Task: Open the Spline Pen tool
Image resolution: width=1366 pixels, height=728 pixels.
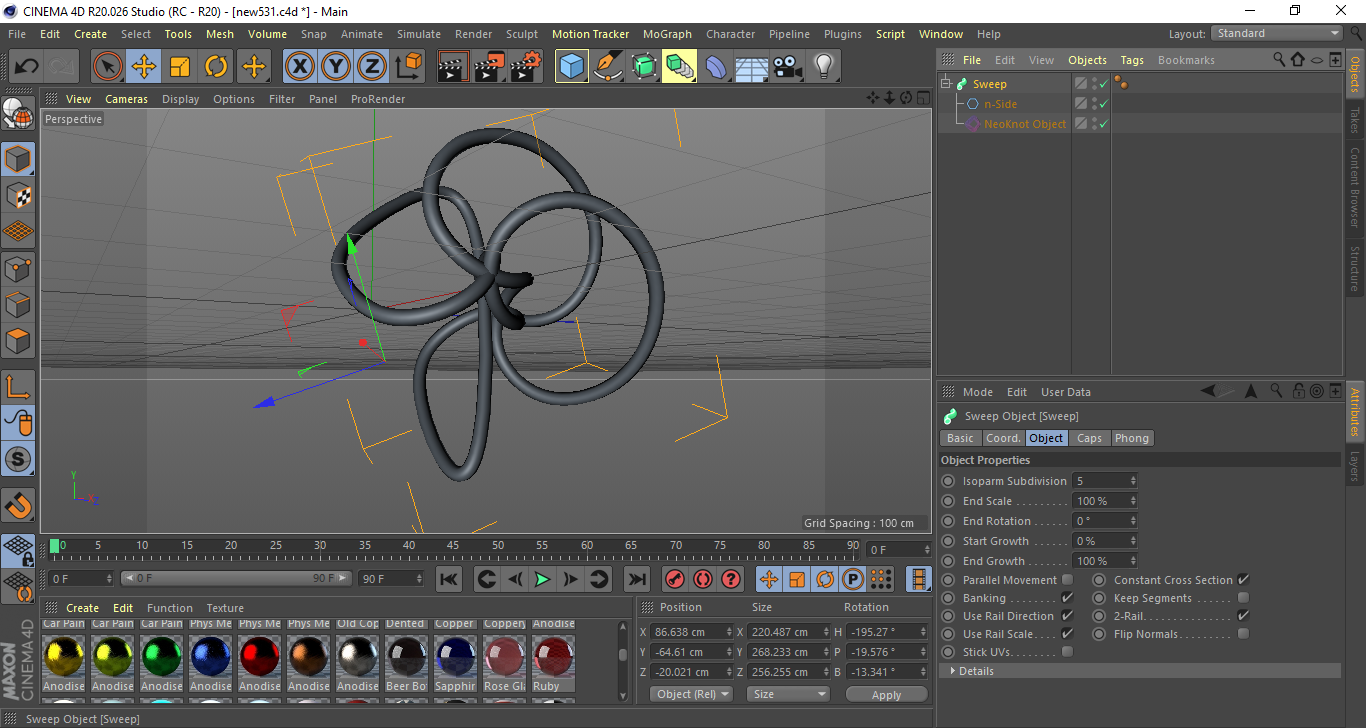Action: point(608,67)
